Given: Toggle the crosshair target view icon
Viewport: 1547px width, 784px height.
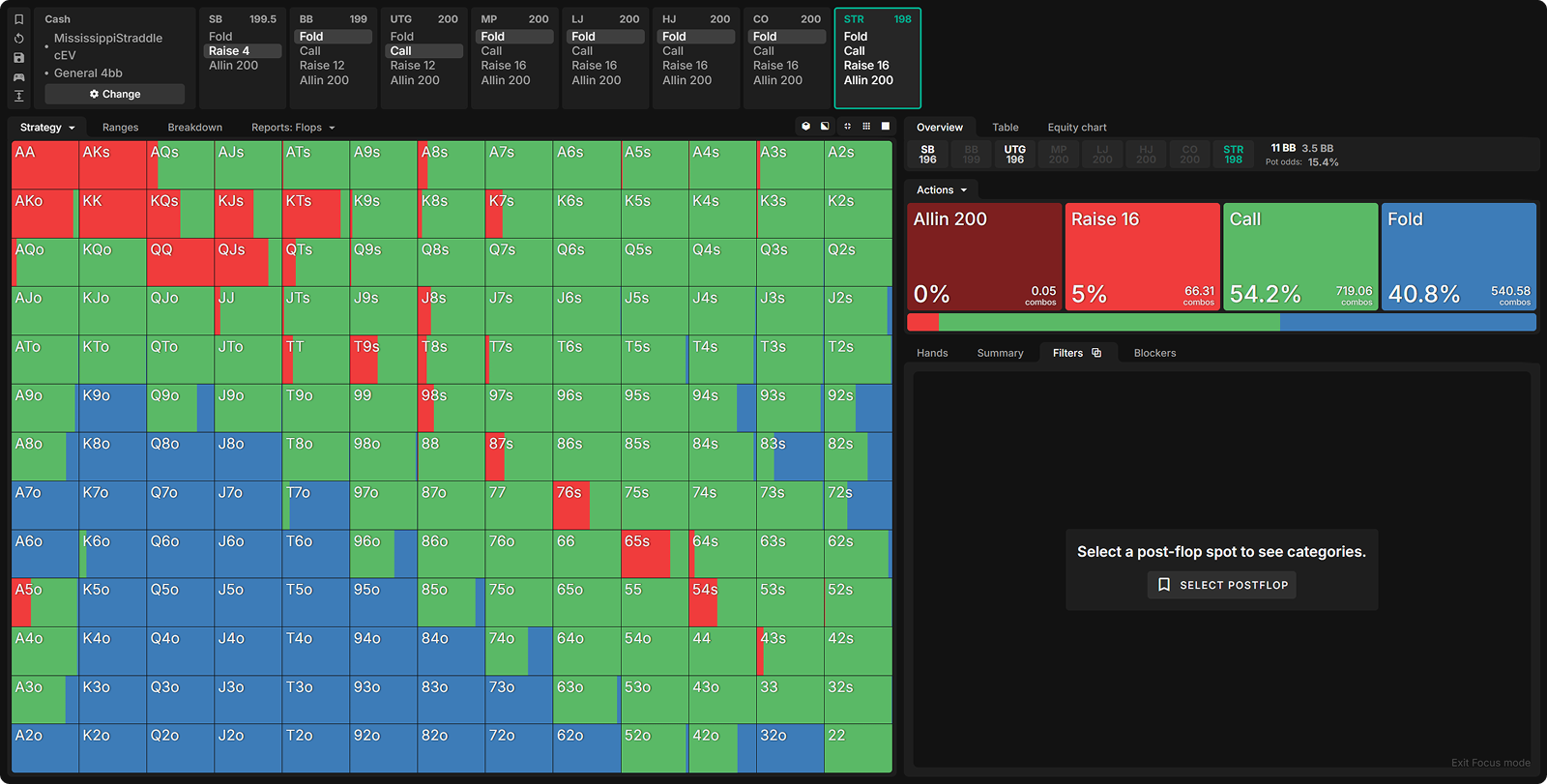Looking at the screenshot, I should click(847, 127).
